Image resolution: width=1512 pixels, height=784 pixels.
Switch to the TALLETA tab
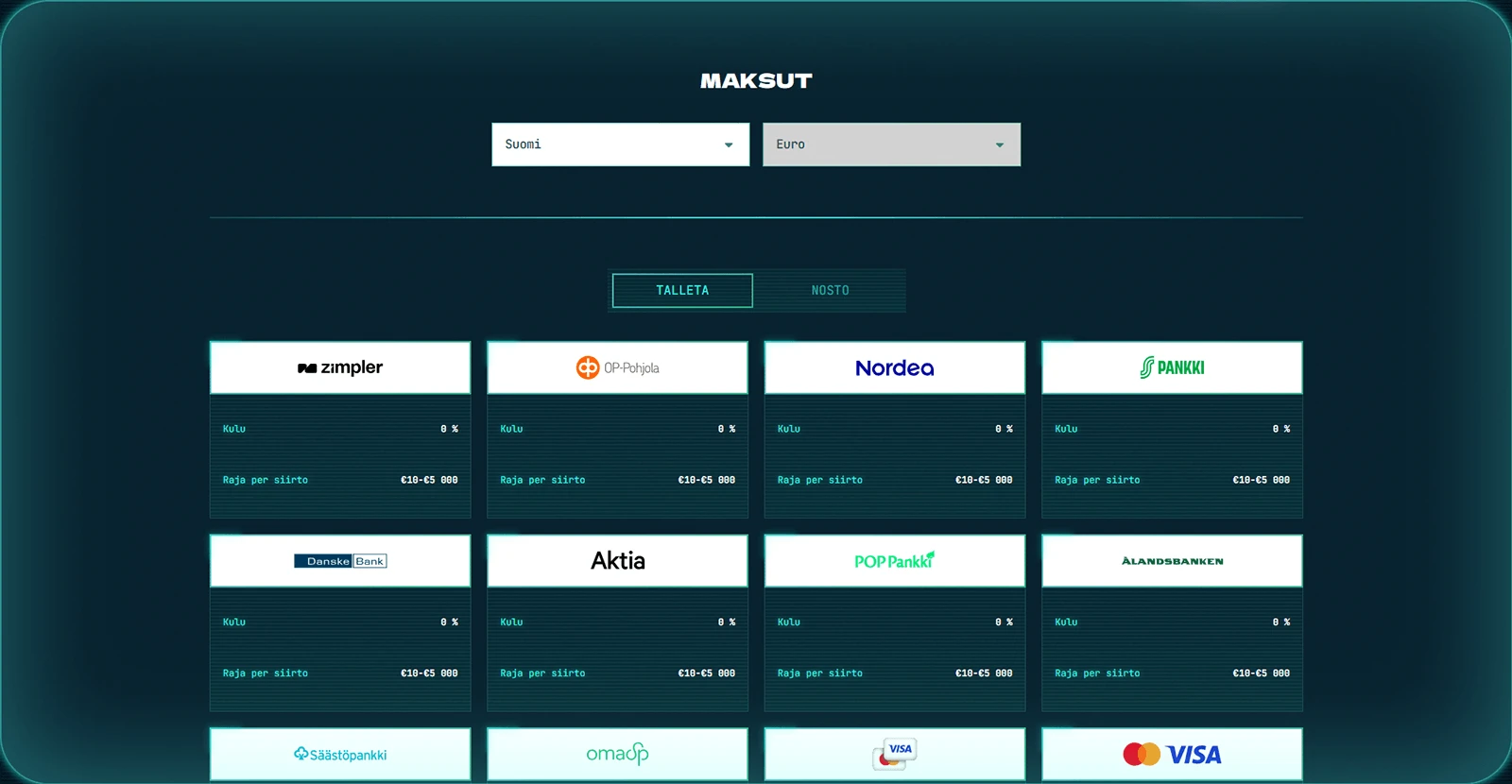tap(682, 290)
